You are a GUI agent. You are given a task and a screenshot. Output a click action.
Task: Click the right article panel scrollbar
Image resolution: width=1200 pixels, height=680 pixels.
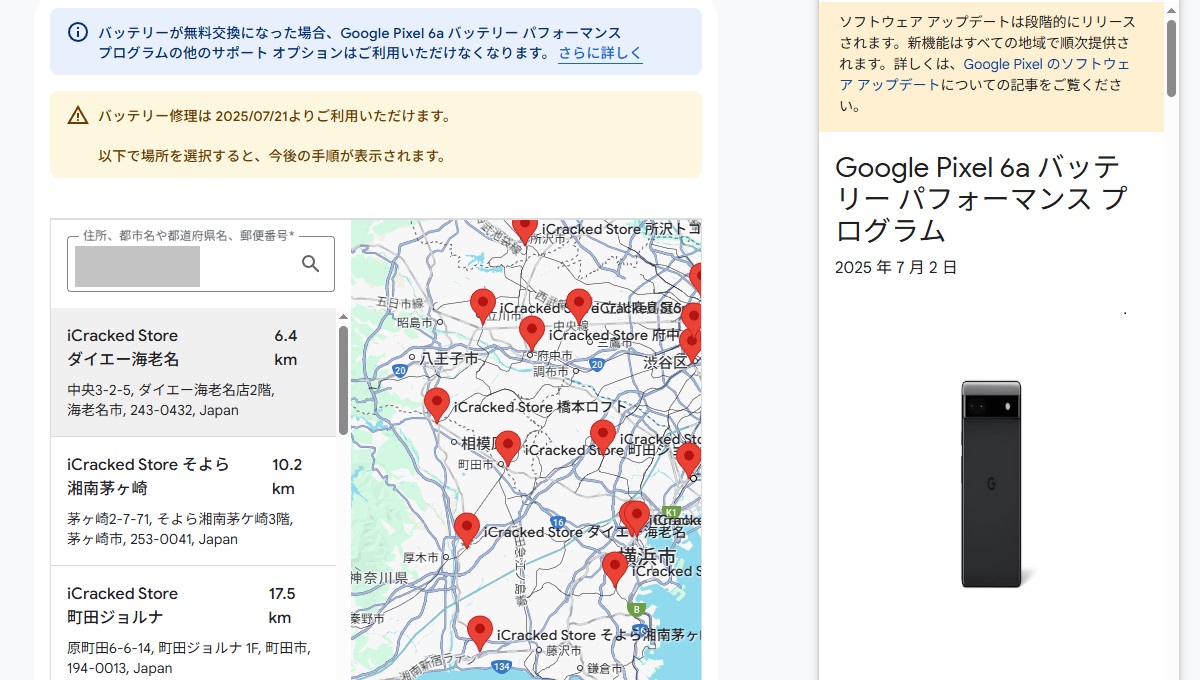[1171, 58]
